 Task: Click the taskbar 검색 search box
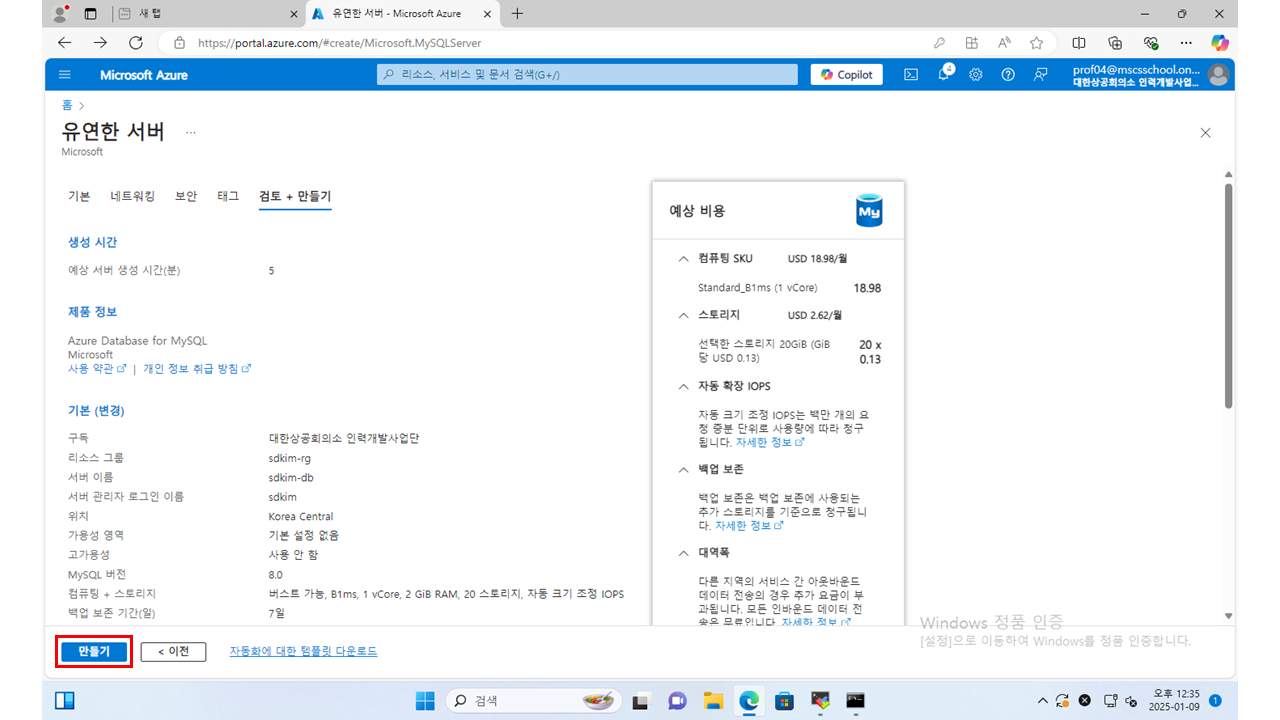click(x=534, y=701)
